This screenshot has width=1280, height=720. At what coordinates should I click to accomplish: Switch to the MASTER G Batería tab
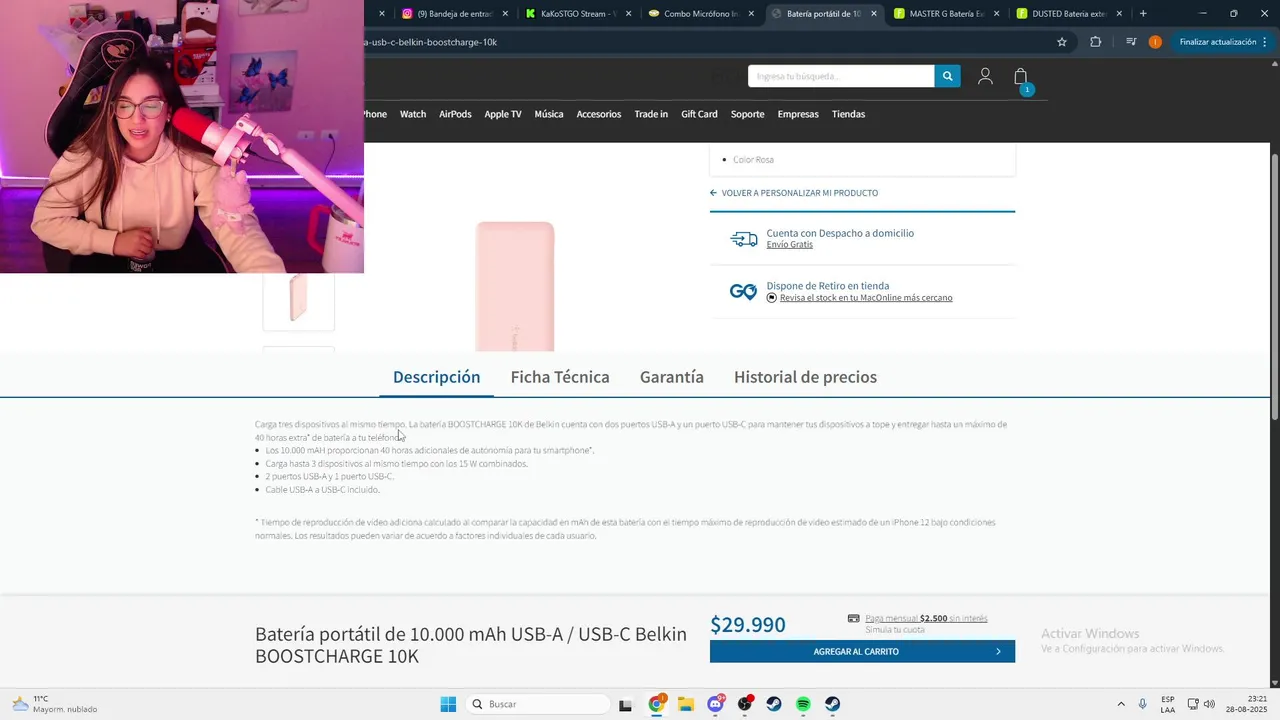[946, 14]
